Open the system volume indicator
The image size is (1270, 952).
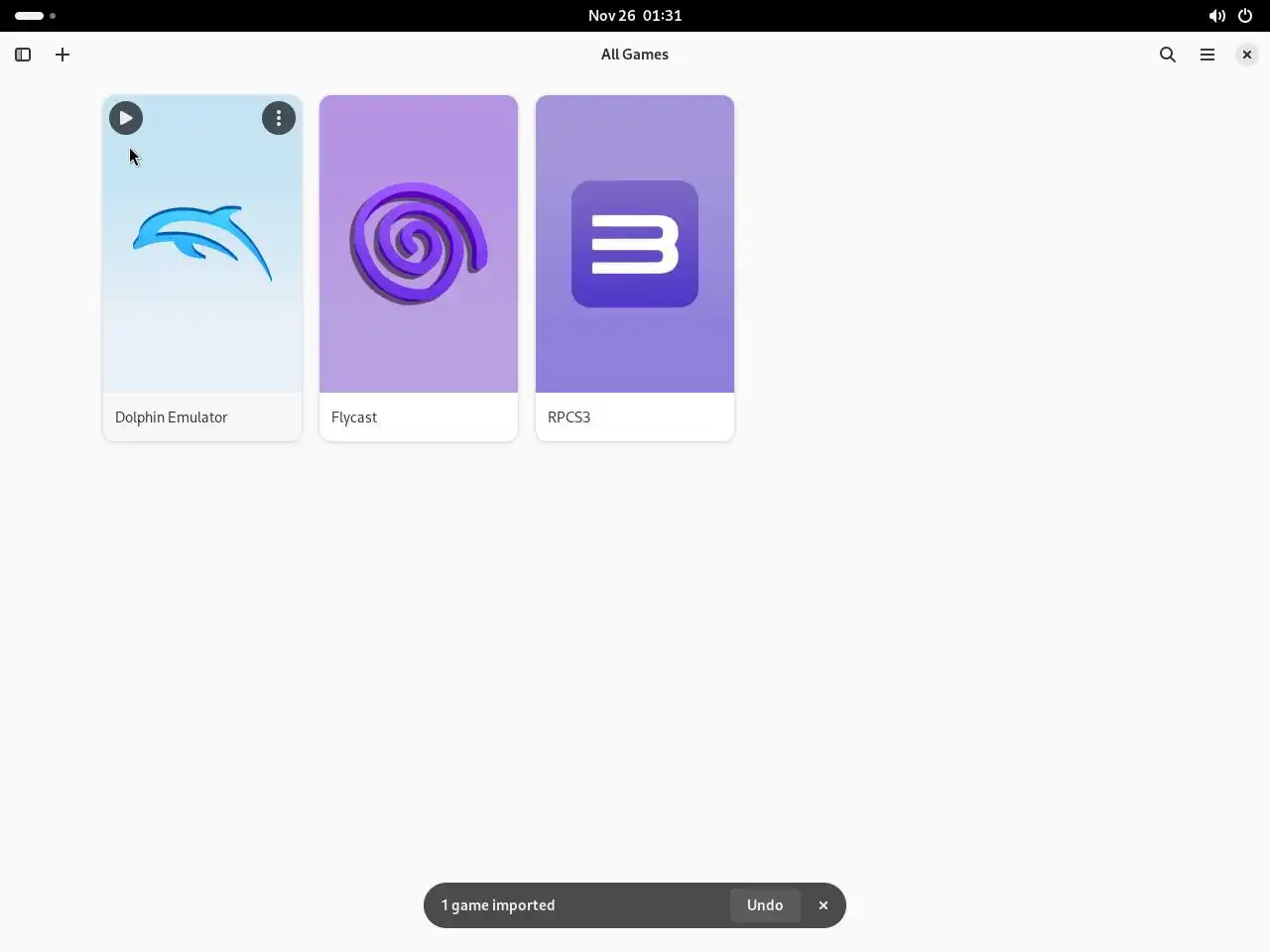pos(1216,16)
